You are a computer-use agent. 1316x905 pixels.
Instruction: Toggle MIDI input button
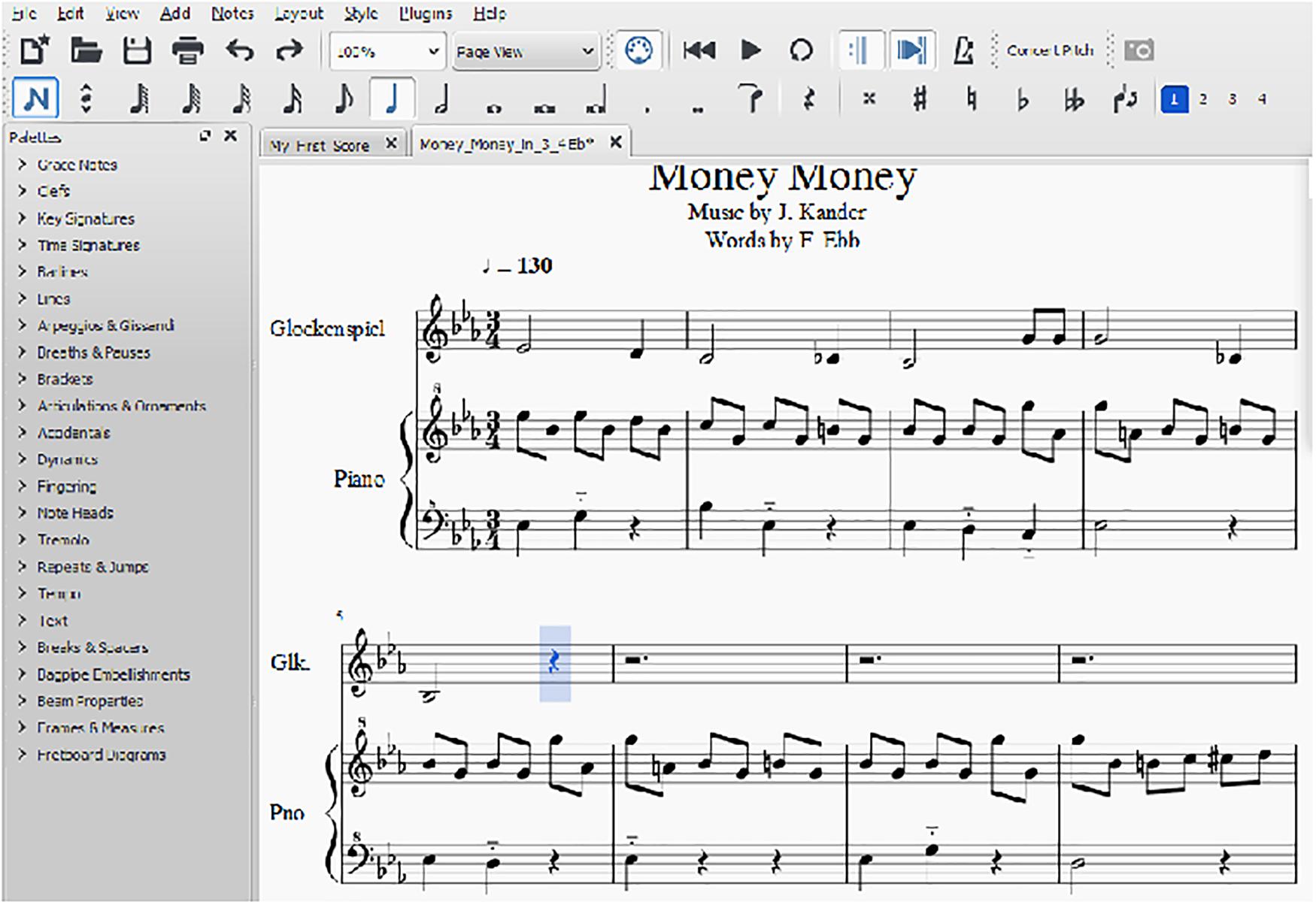[x=638, y=50]
